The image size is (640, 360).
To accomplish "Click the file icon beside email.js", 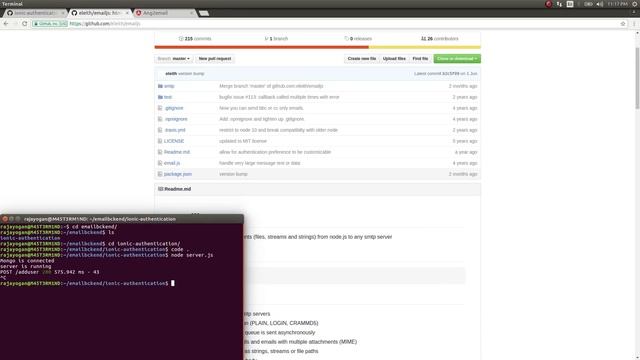I will point(160,163).
